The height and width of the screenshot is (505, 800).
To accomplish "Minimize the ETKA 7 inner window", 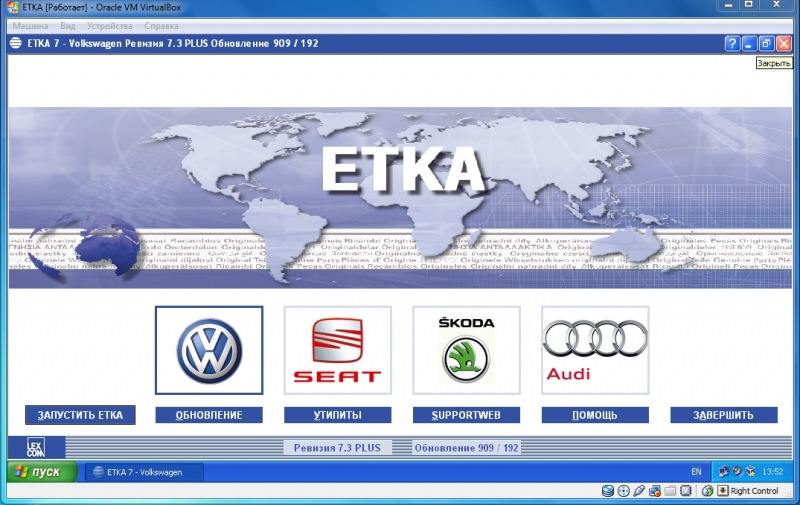I will pyautogui.click(x=749, y=43).
